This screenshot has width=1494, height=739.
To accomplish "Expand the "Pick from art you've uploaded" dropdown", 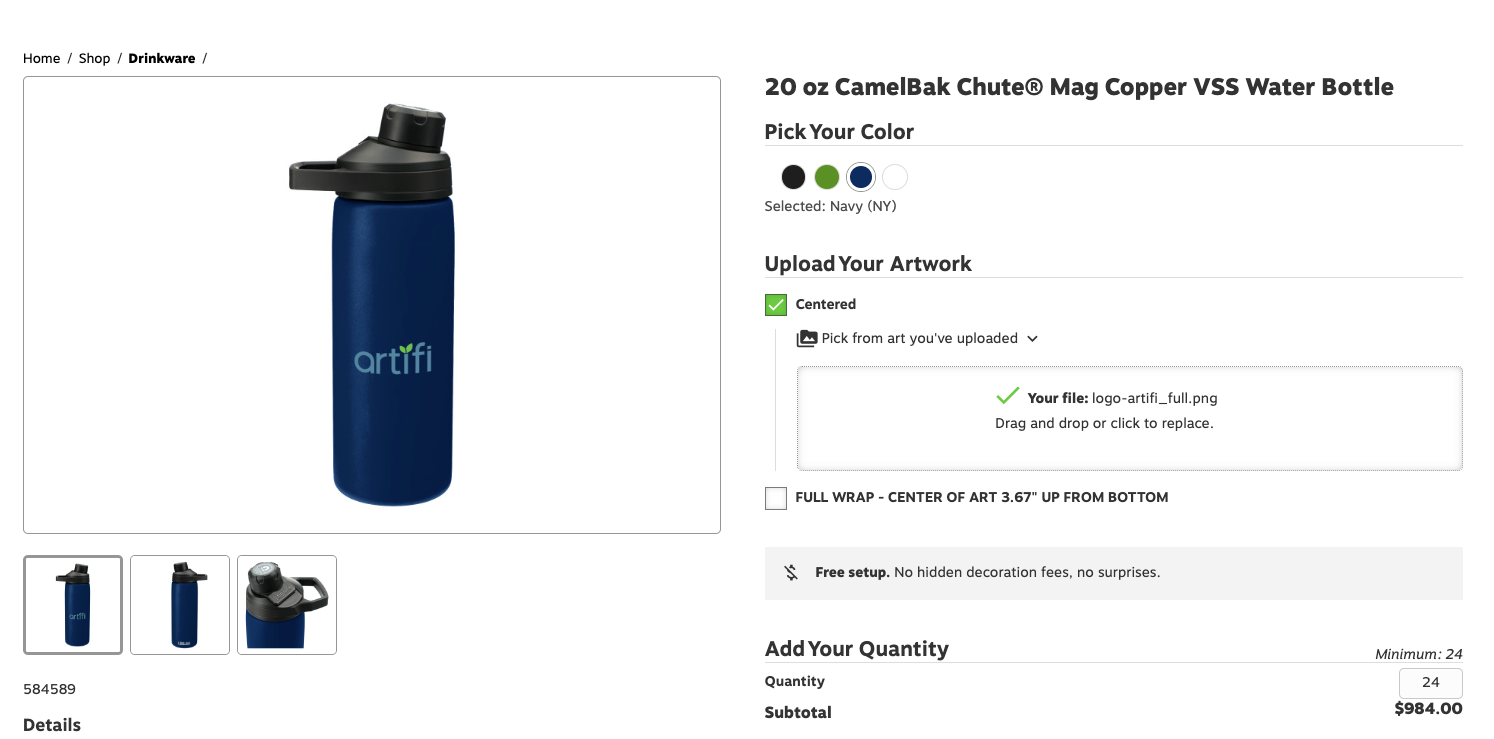I will (1033, 338).
